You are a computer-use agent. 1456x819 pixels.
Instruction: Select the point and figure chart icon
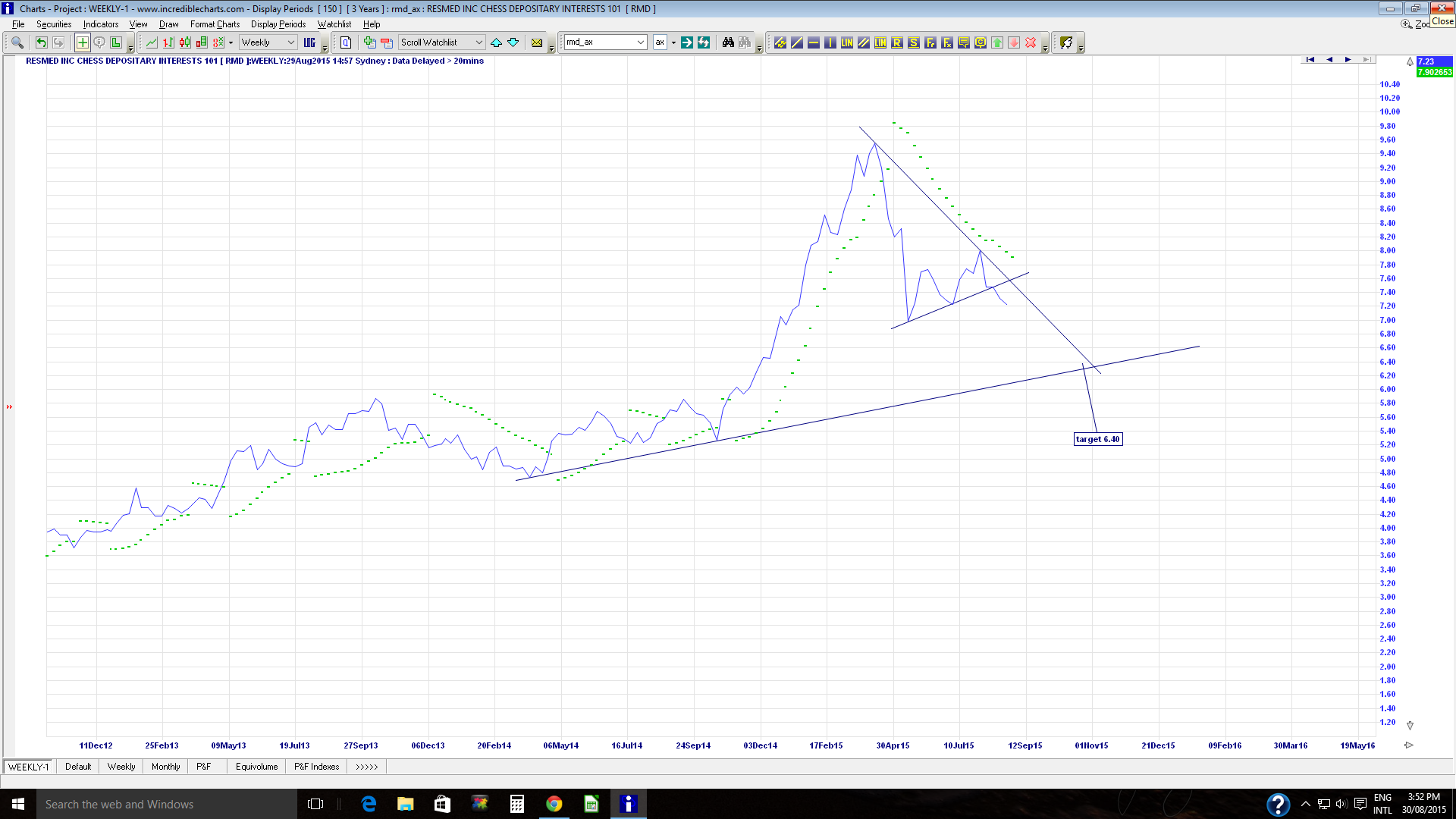[x=218, y=42]
